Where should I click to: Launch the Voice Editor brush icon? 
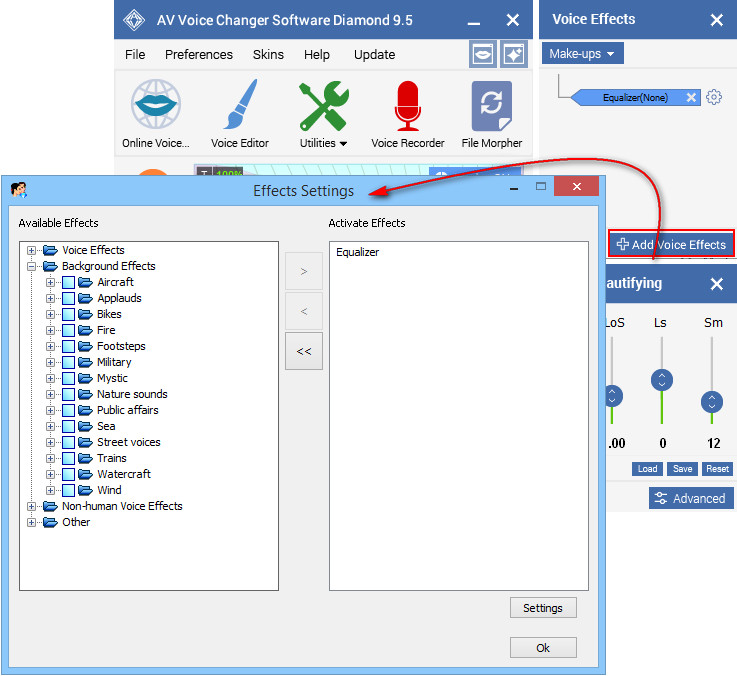(x=240, y=104)
